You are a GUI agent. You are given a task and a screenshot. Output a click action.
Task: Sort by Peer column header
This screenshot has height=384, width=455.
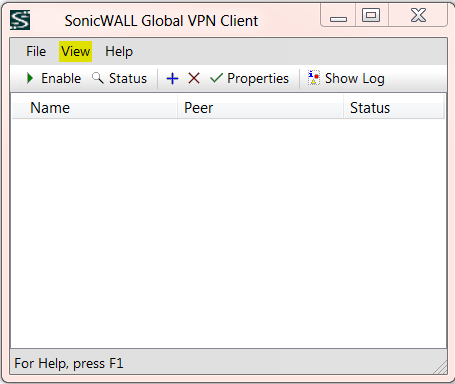260,108
